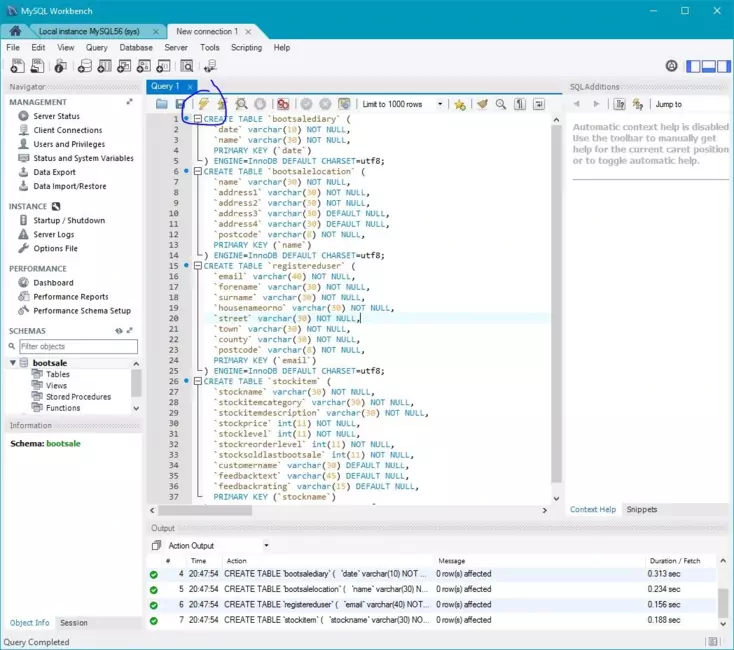Image resolution: width=734 pixels, height=650 pixels.
Task: Open the Database menu
Action: coord(136,47)
